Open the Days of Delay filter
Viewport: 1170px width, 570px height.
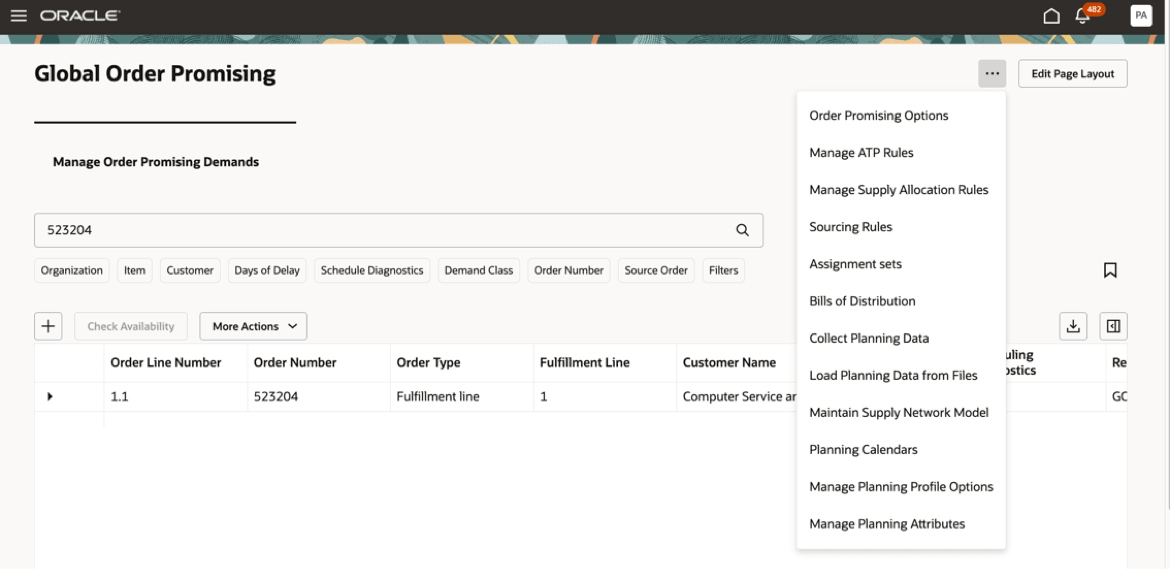267,270
